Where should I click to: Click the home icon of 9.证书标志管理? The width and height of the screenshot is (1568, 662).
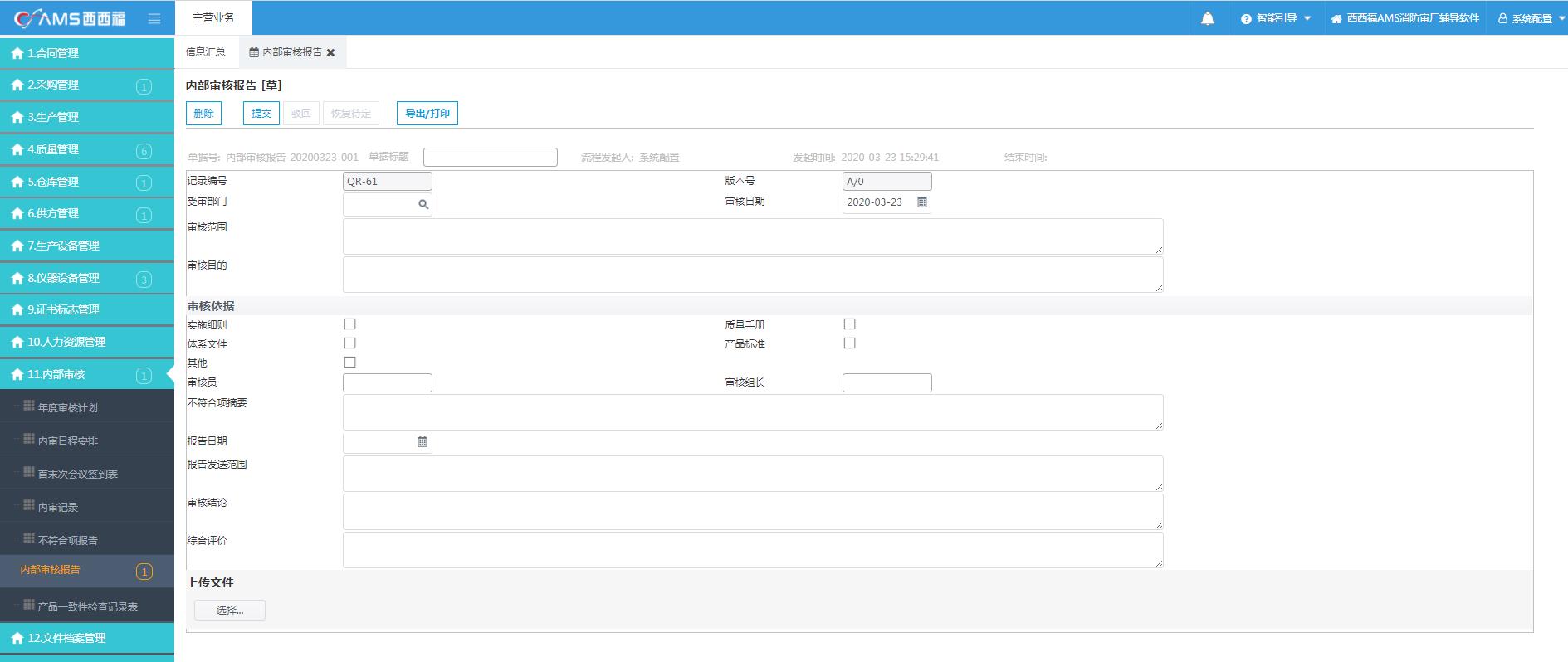[17, 309]
